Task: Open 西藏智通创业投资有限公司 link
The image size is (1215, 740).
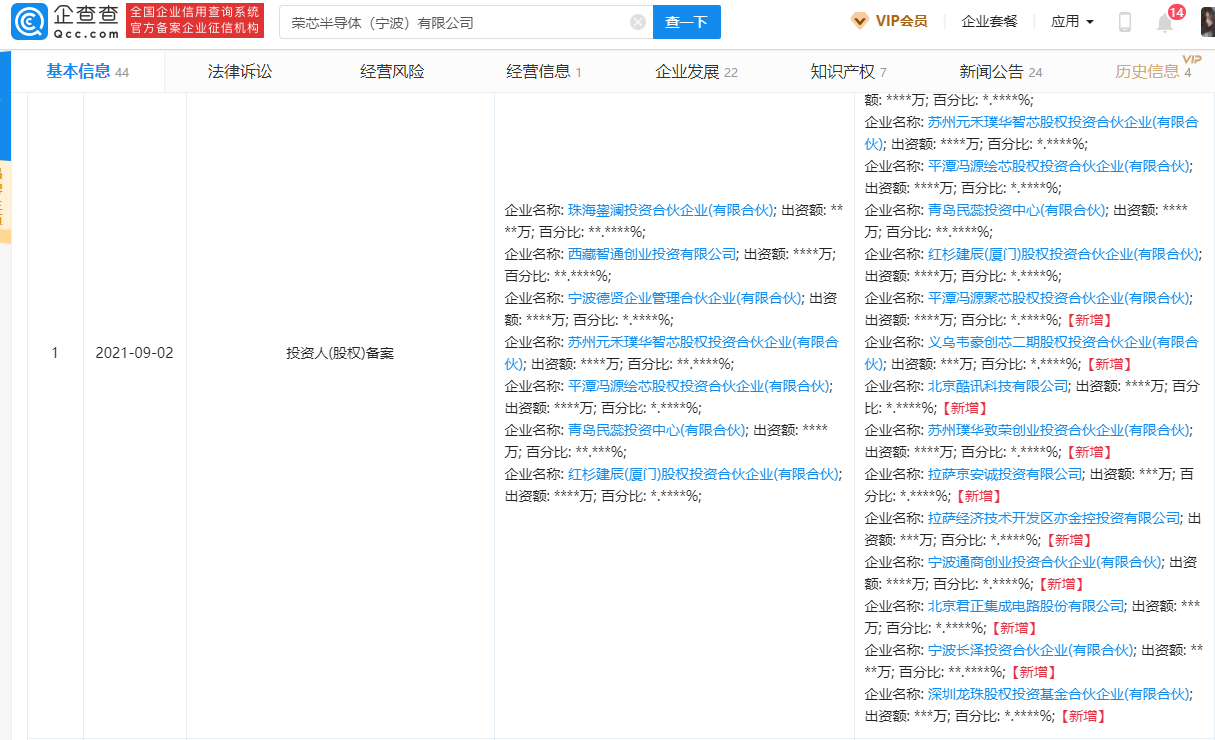Action: tap(652, 254)
